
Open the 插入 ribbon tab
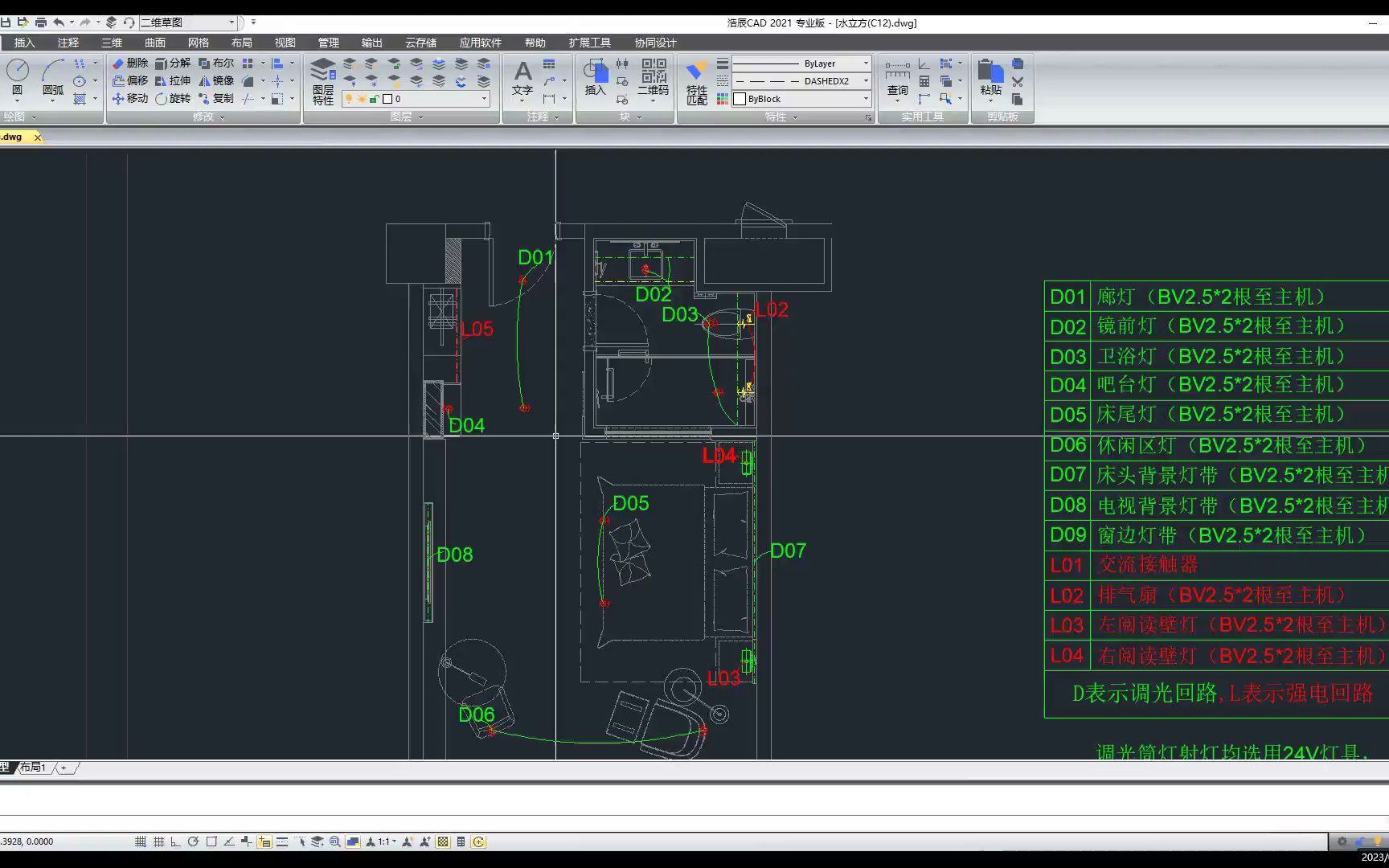click(x=25, y=43)
